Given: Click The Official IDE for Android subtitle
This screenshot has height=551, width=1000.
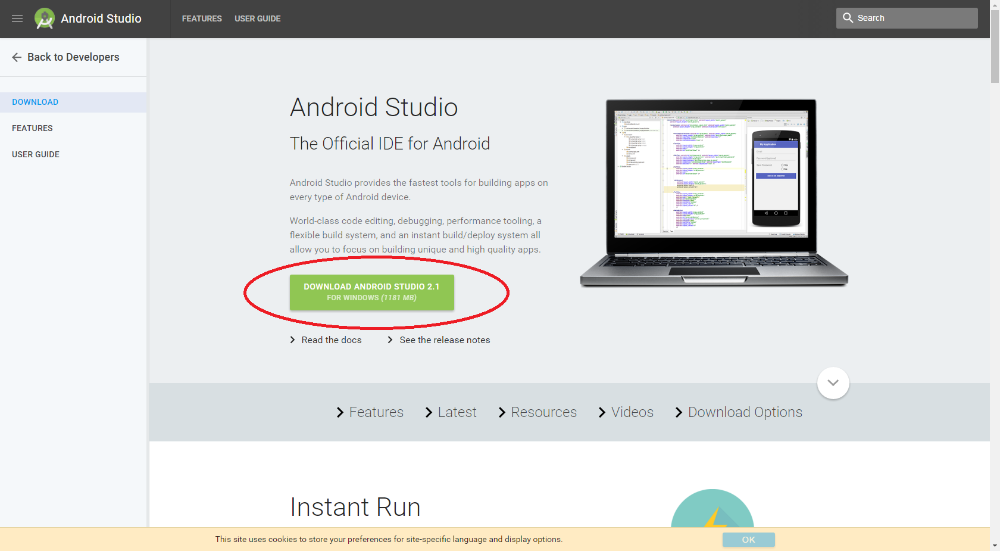Looking at the screenshot, I should [x=390, y=143].
